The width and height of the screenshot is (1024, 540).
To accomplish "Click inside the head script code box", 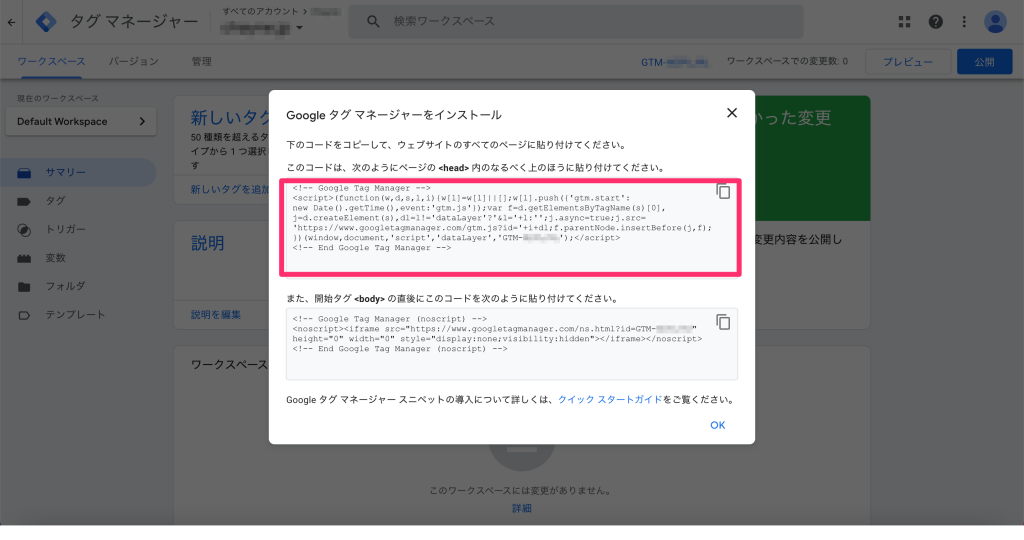I will point(511,227).
